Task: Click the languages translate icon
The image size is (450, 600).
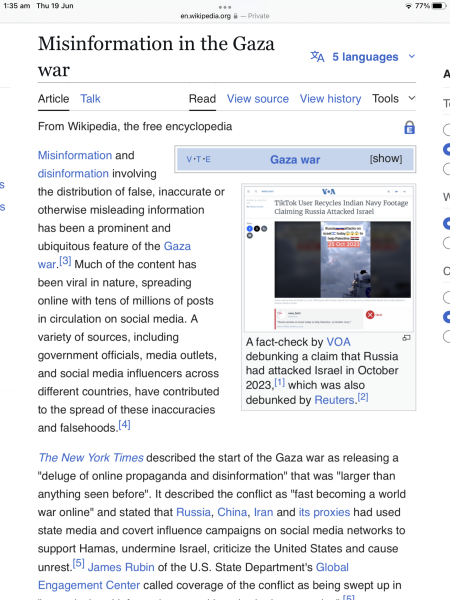Action: [317, 57]
